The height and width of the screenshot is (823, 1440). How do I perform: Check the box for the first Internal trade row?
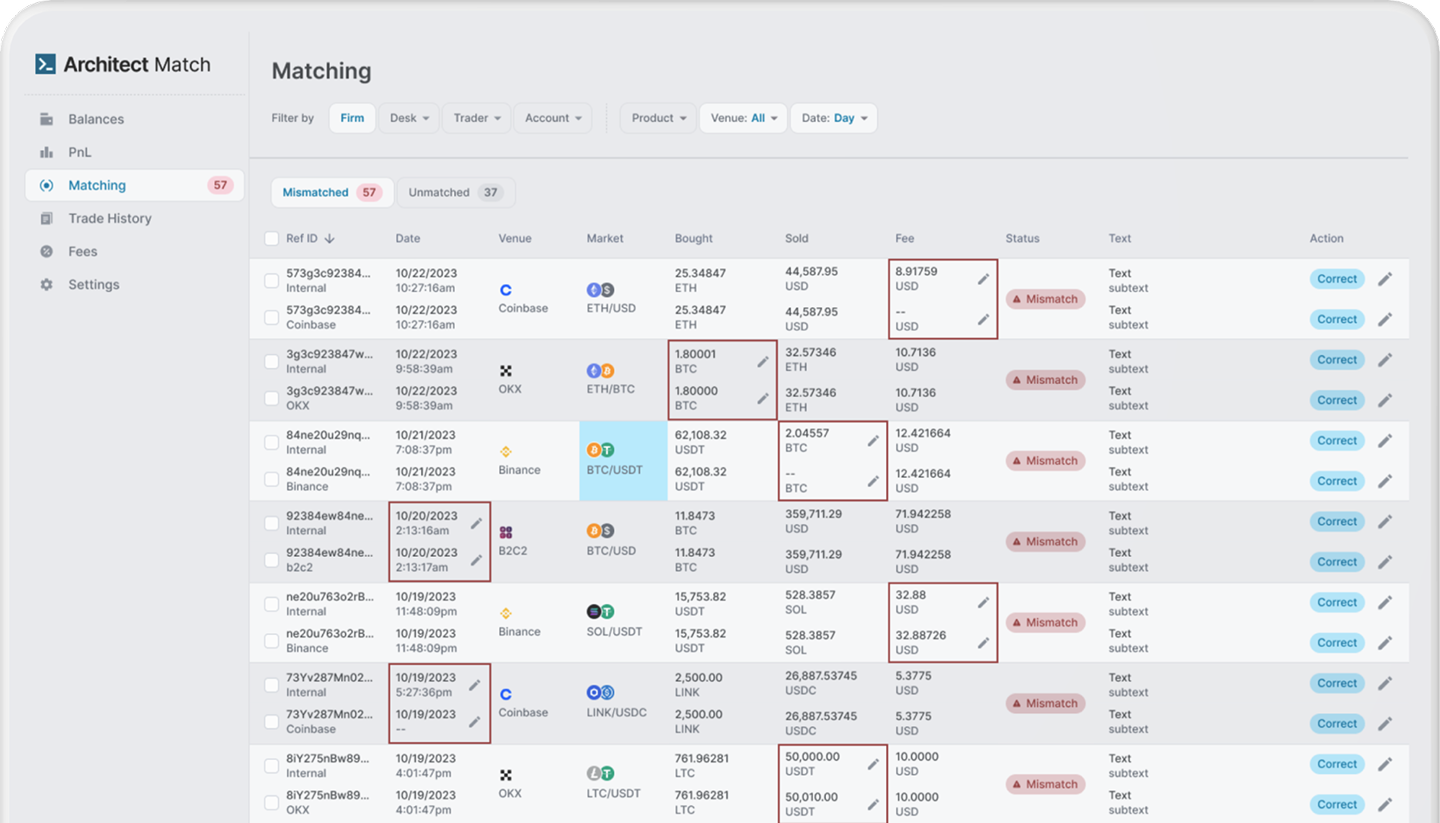click(x=271, y=280)
